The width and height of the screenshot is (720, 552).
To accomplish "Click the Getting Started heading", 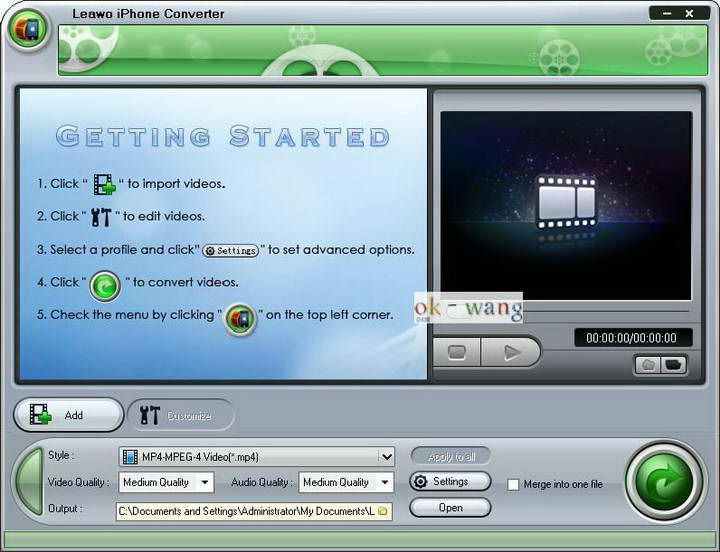I will coord(223,136).
